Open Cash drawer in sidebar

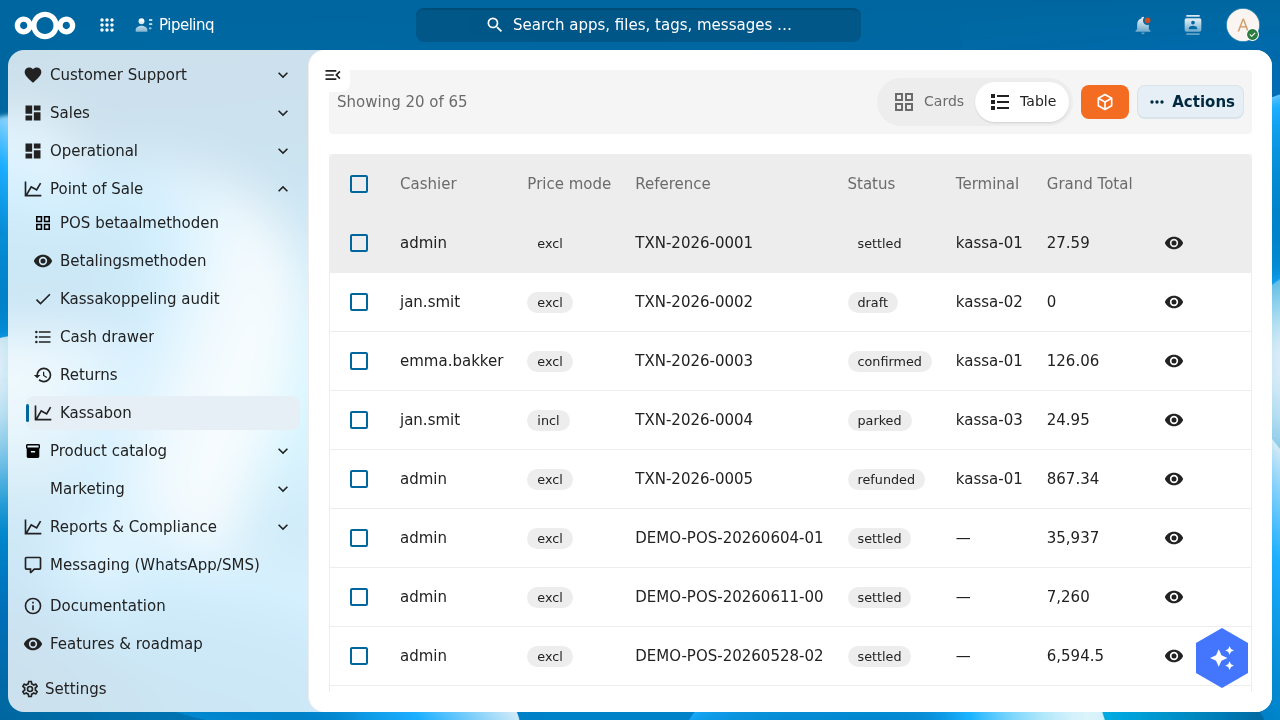(163, 337)
